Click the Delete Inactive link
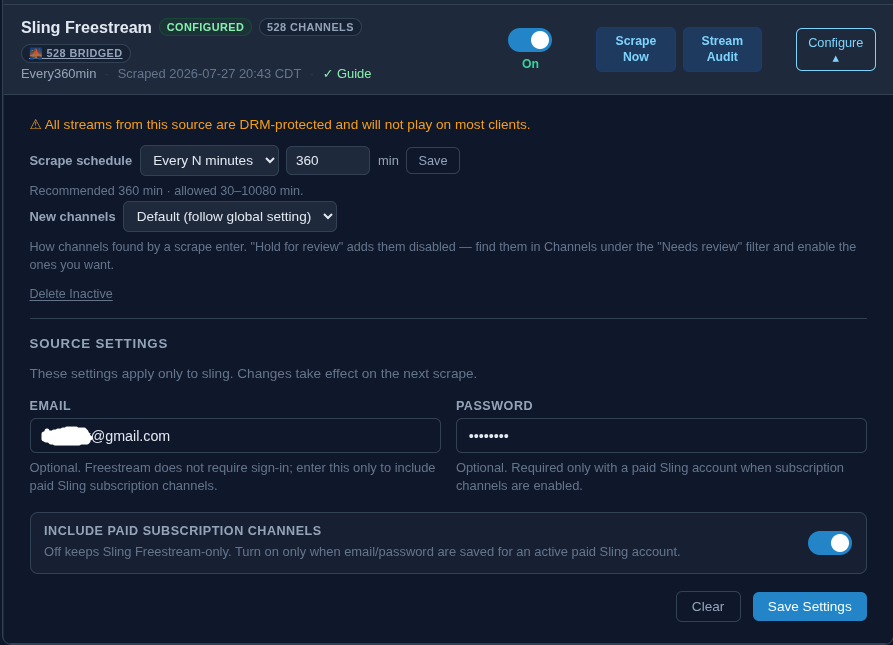This screenshot has width=893, height=645. click(71, 294)
